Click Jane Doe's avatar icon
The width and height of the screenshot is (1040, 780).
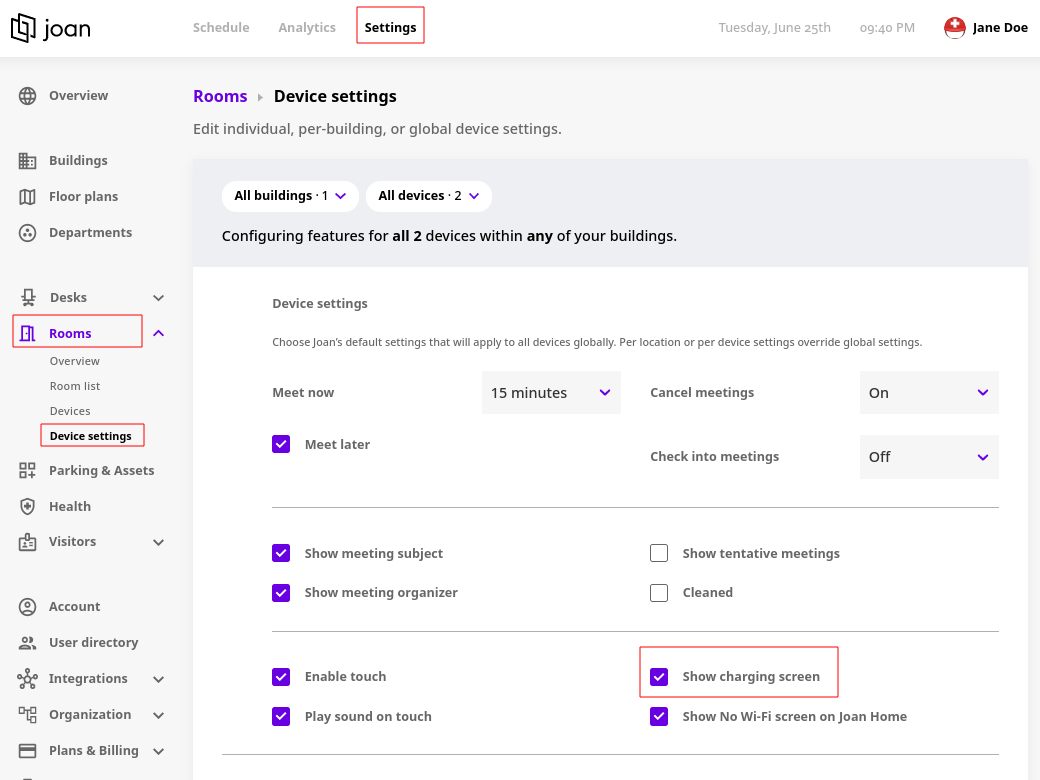click(954, 28)
